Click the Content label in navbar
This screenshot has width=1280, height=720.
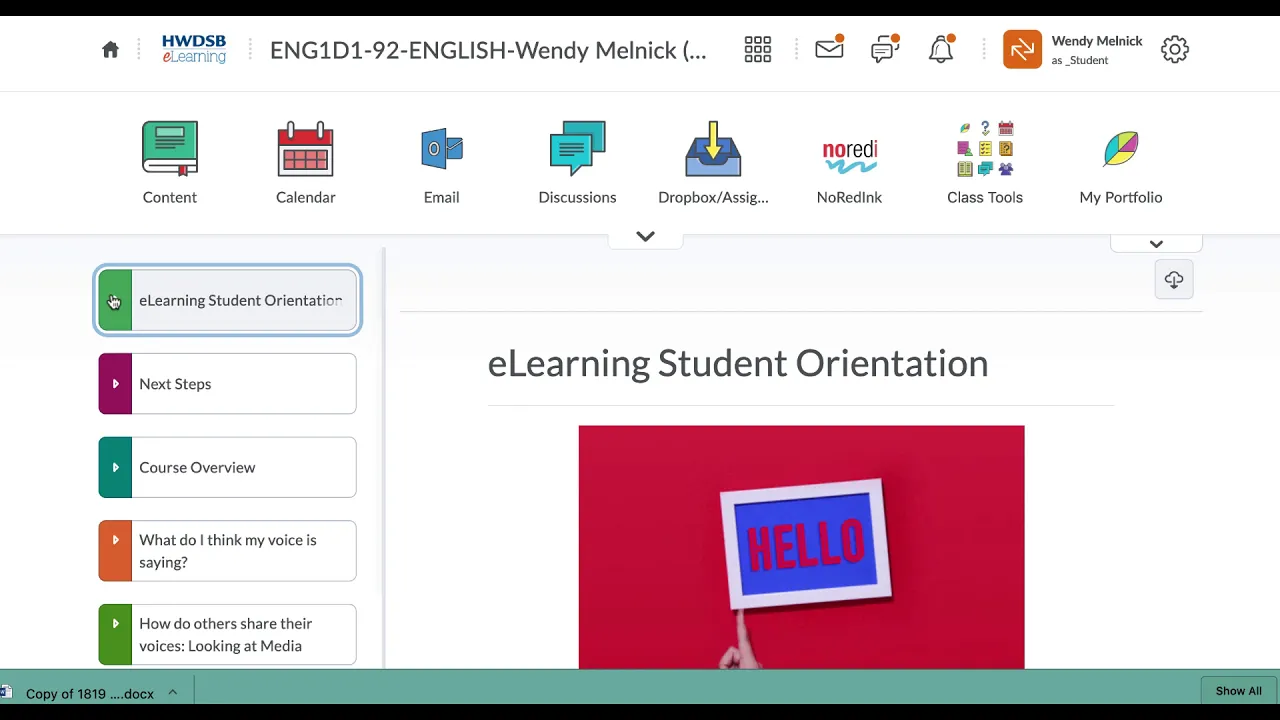[x=170, y=197]
